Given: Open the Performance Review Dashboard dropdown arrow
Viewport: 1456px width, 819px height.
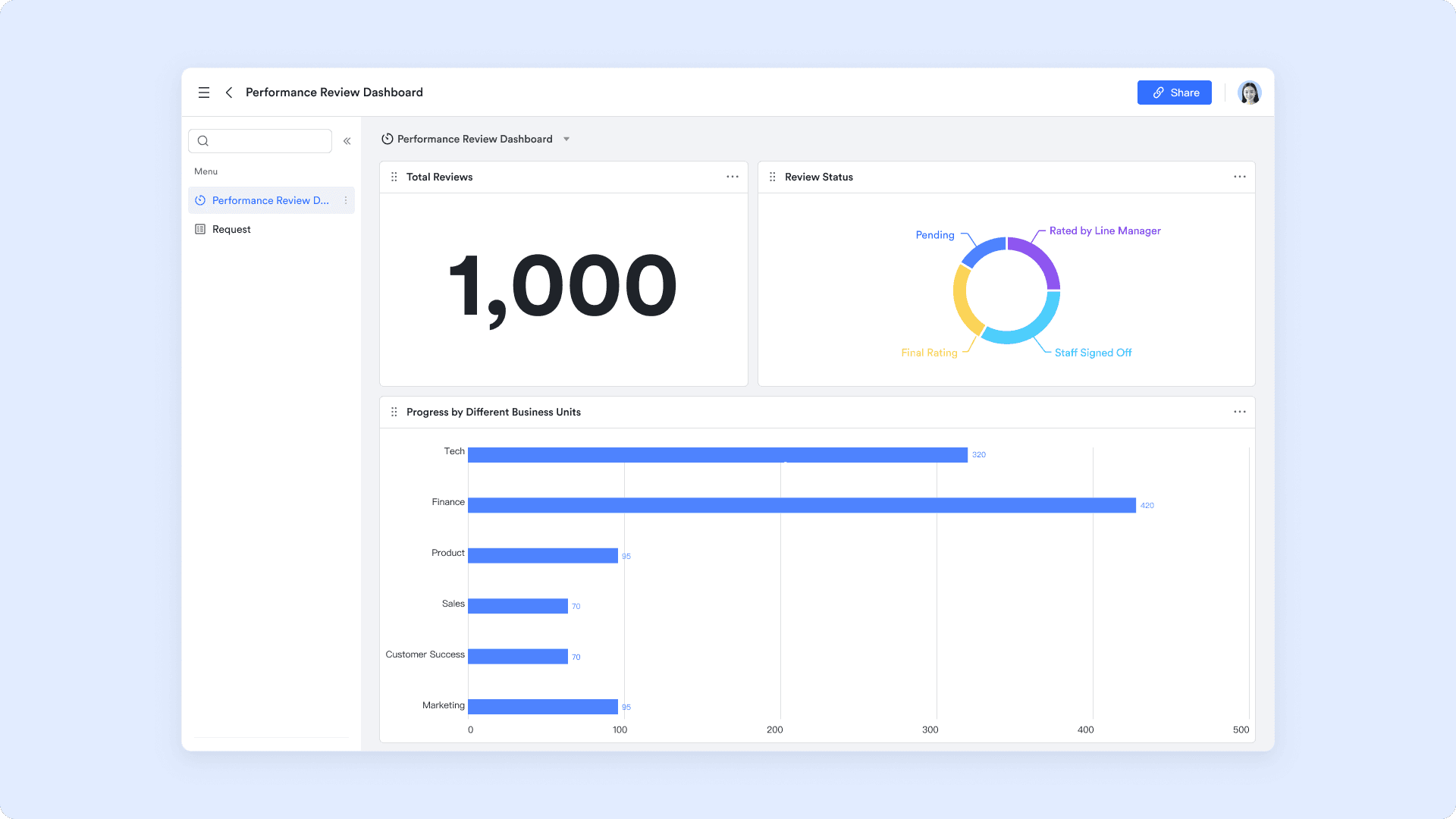Looking at the screenshot, I should [566, 139].
